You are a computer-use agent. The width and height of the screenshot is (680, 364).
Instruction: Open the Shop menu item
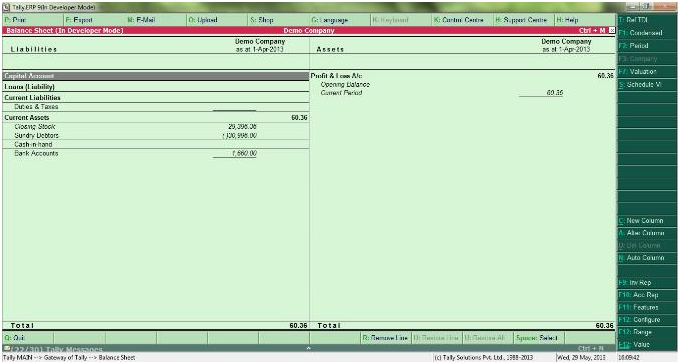click(279, 20)
